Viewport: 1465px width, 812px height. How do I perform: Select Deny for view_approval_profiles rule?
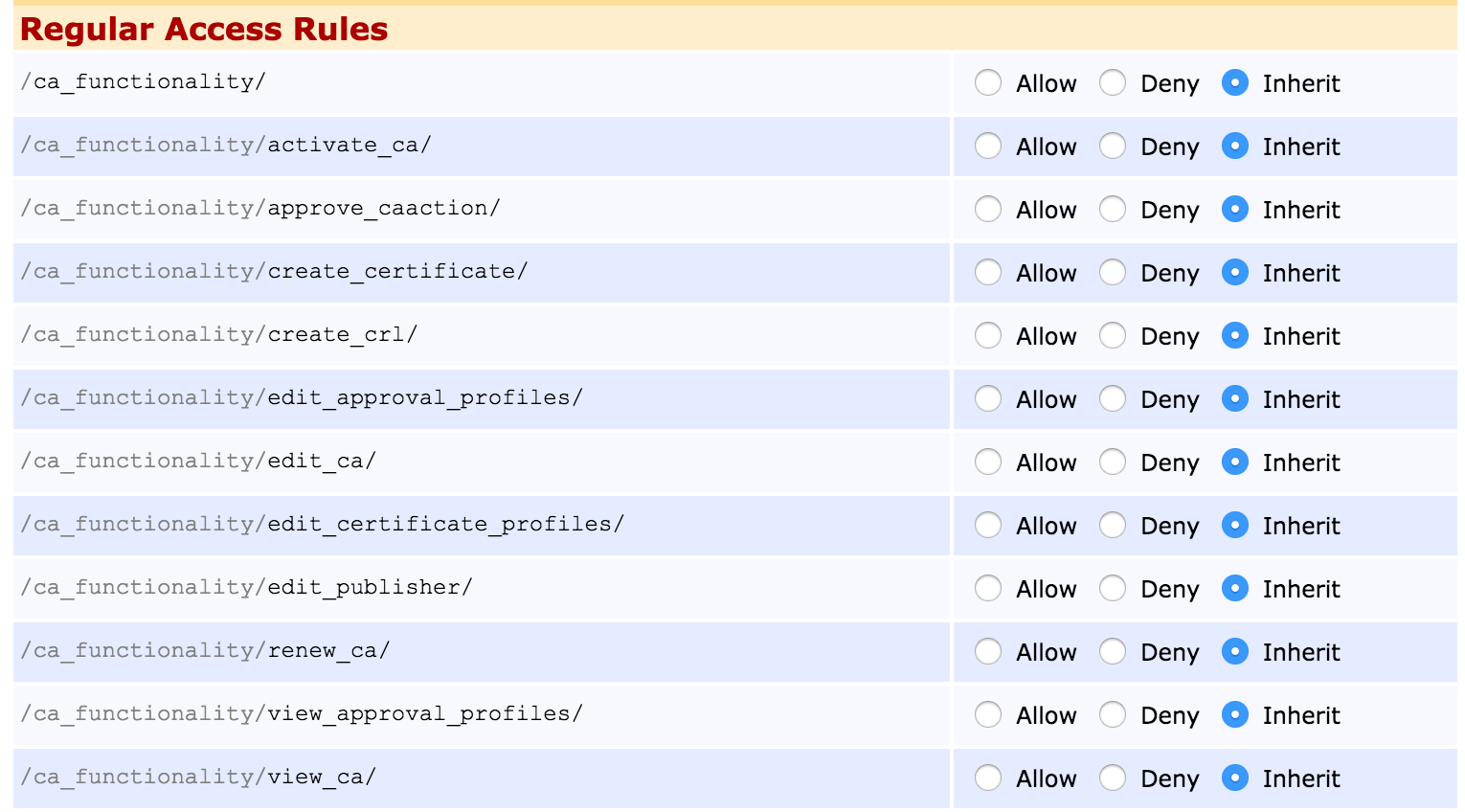coord(1113,715)
